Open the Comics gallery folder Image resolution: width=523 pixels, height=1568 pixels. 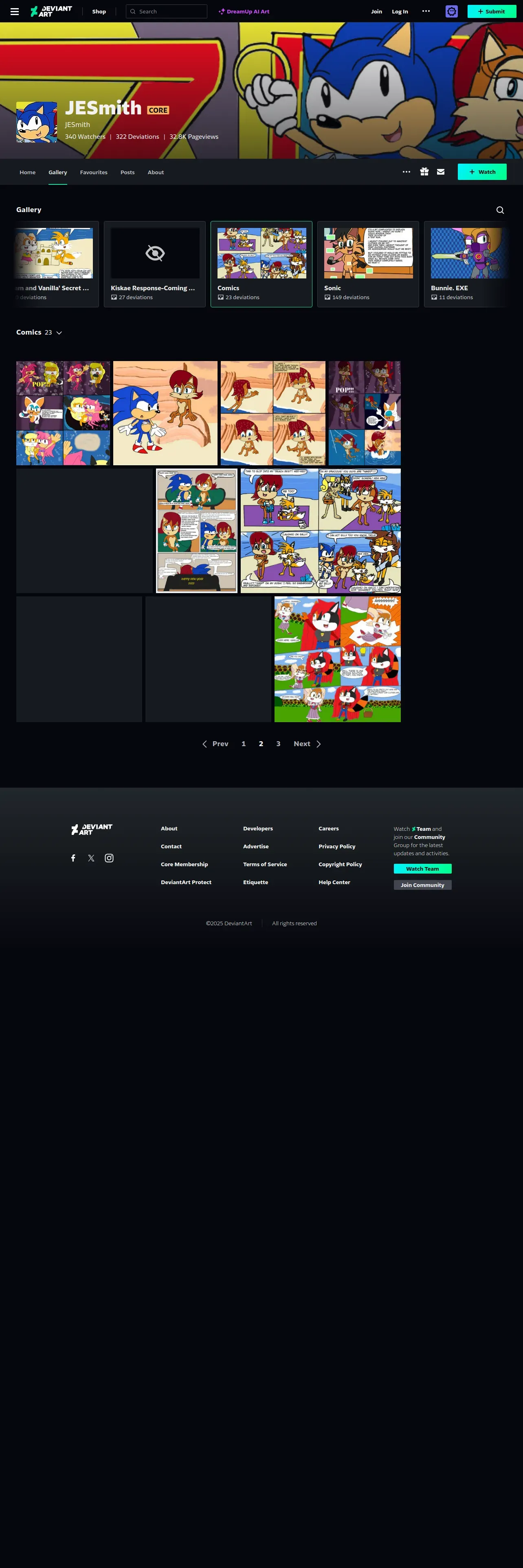(262, 264)
